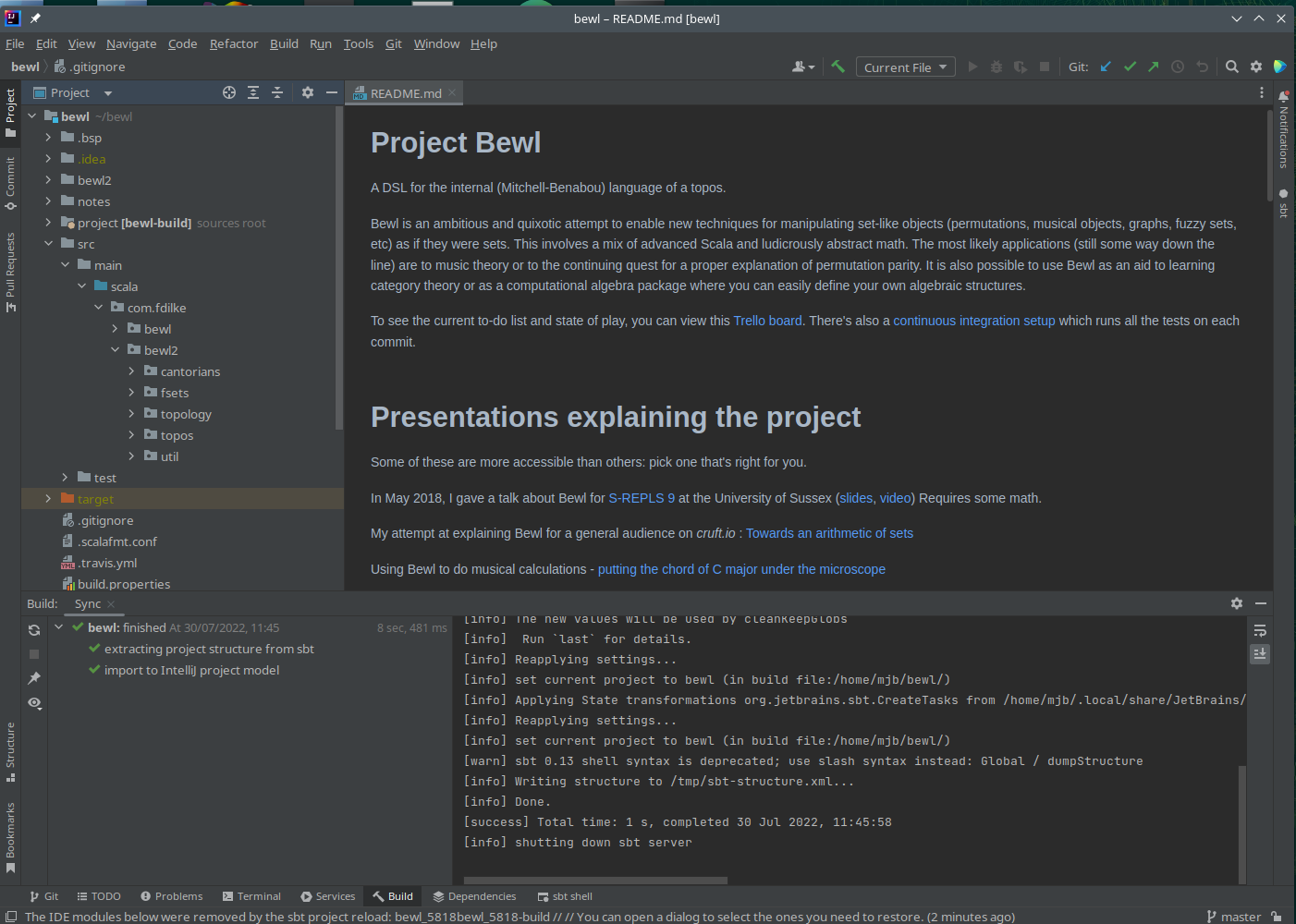1296x924 pixels.
Task: Toggle the Bookmarks tool window
Action: (x=10, y=837)
